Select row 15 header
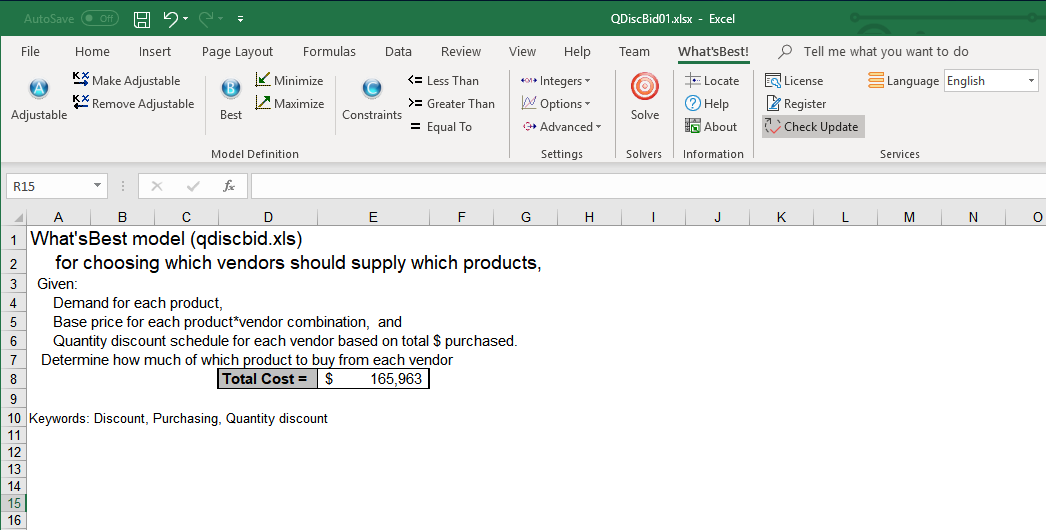This screenshot has height=530, width=1046. point(13,503)
